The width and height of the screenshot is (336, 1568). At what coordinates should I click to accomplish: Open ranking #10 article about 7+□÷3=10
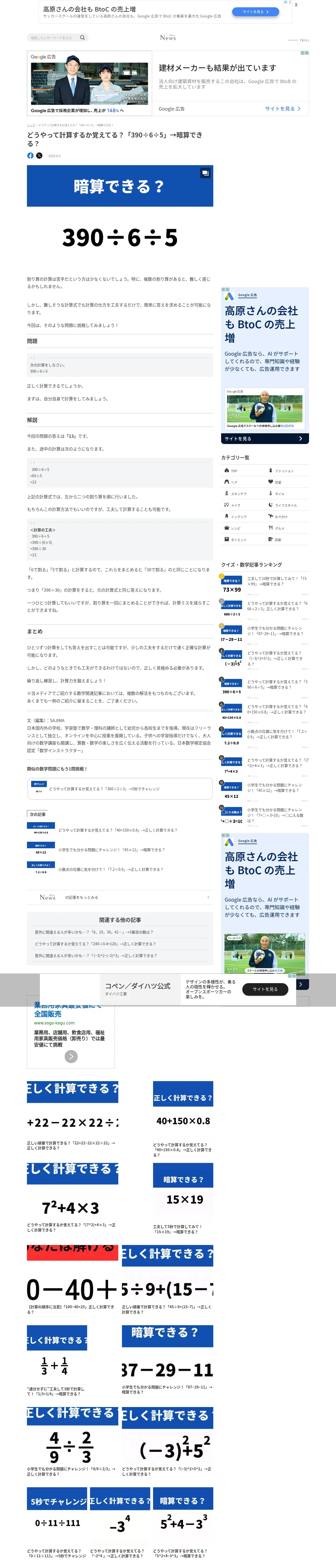click(276, 815)
